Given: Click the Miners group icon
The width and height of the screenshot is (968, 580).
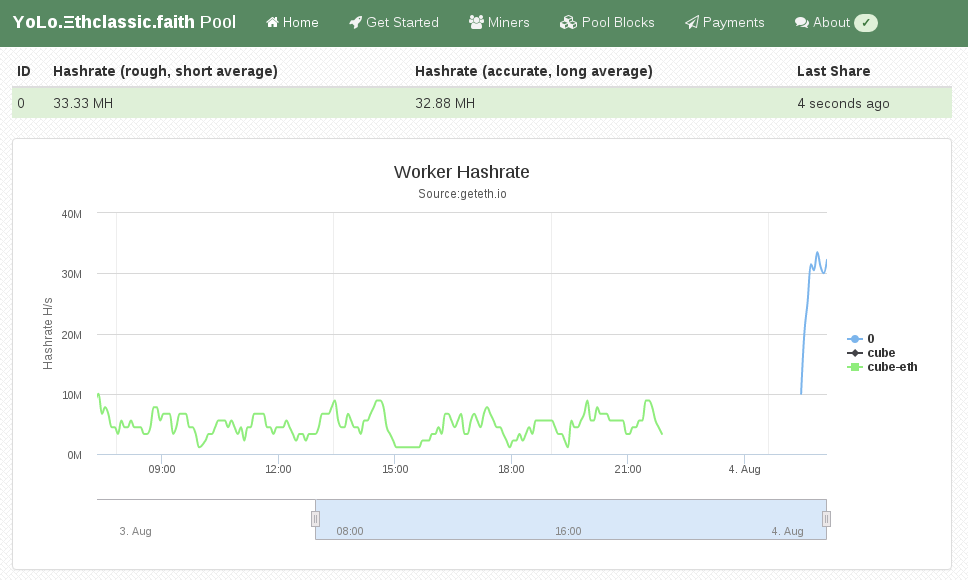Looking at the screenshot, I should pos(476,23).
